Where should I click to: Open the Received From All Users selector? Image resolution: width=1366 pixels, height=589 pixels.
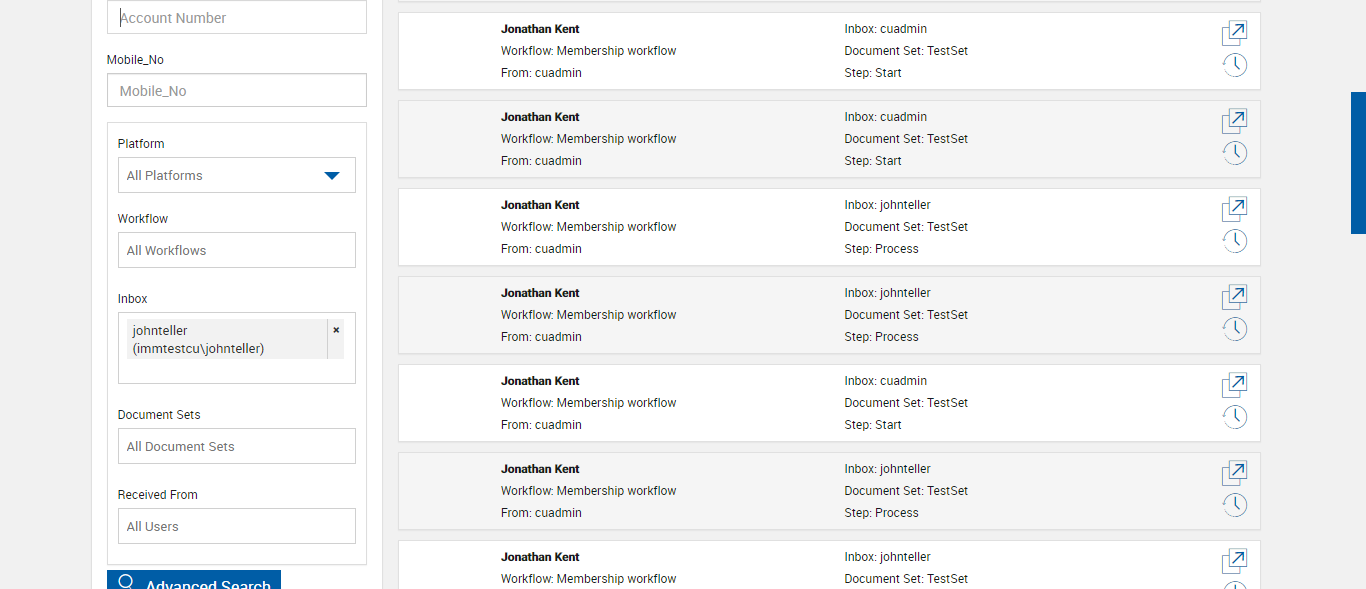coord(236,526)
